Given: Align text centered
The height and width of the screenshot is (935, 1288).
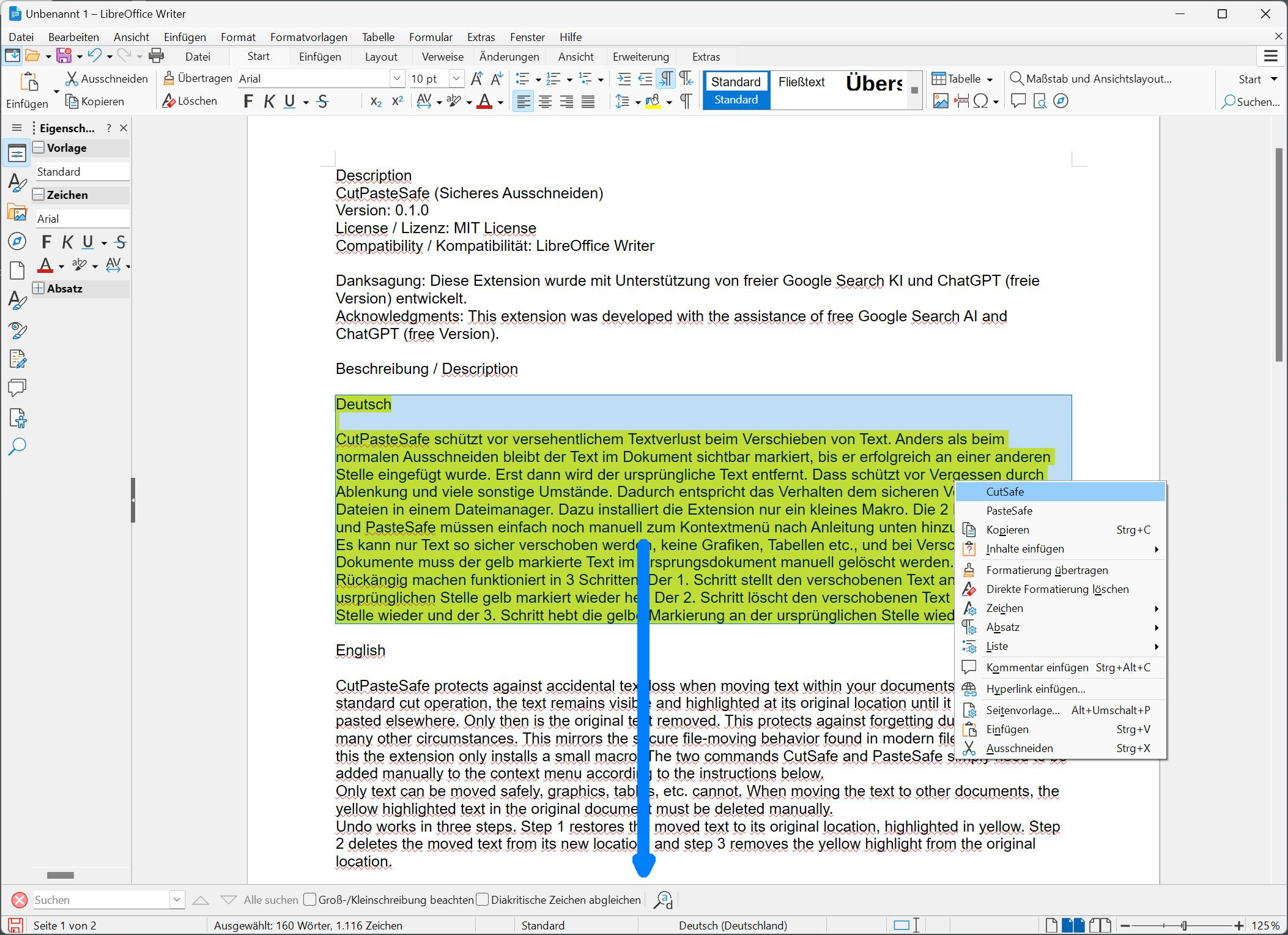Looking at the screenshot, I should click(x=544, y=101).
